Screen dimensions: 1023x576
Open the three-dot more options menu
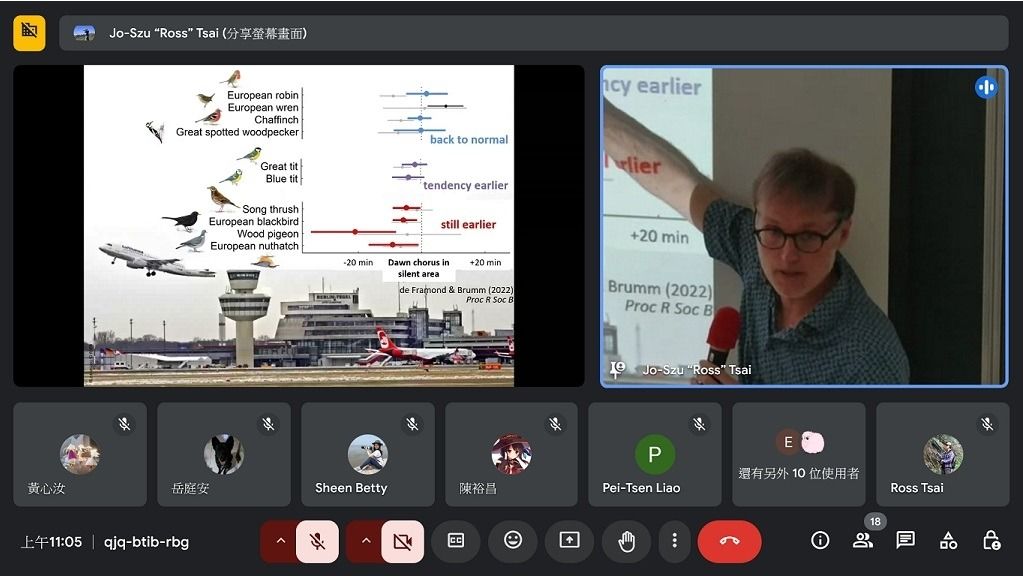tap(675, 541)
